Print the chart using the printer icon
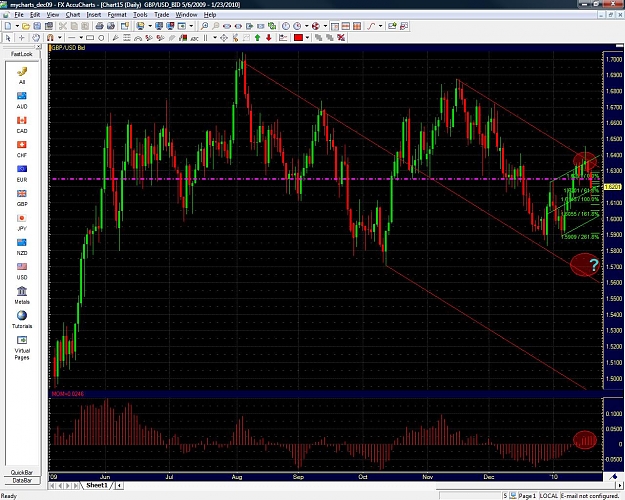Image resolution: width=625 pixels, height=500 pixels. point(99,26)
